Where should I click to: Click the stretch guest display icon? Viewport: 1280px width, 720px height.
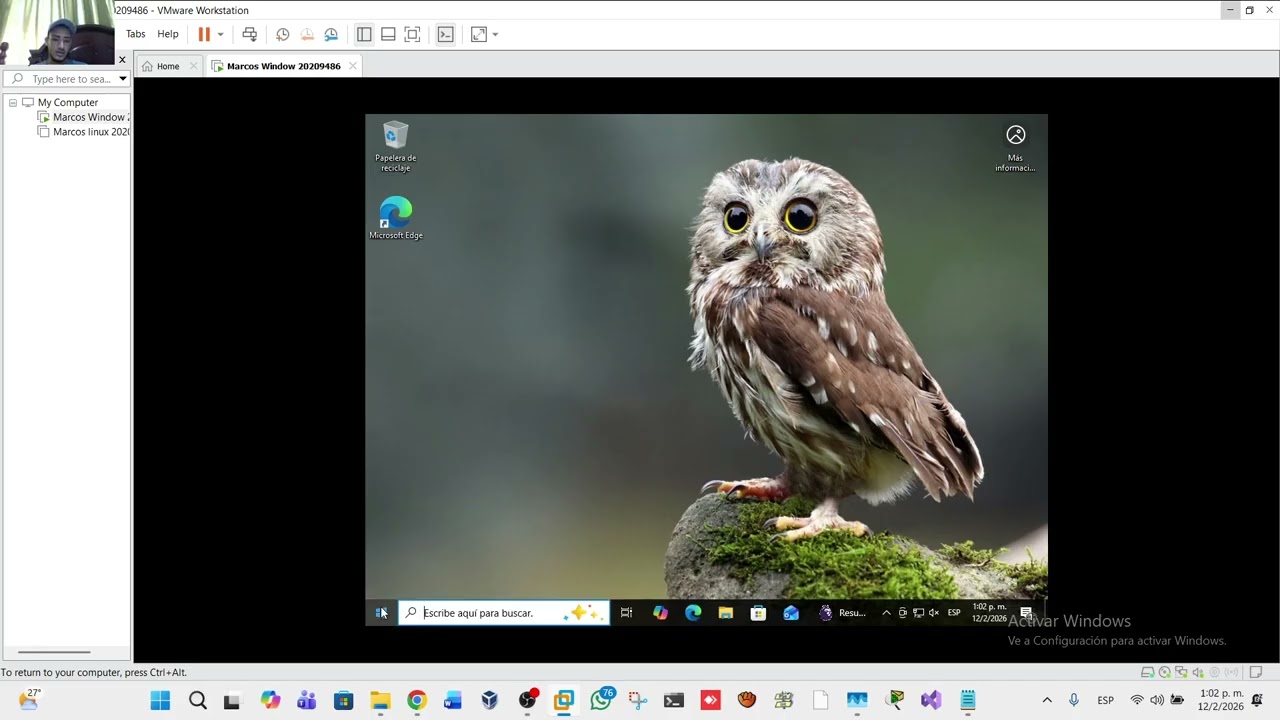[479, 34]
